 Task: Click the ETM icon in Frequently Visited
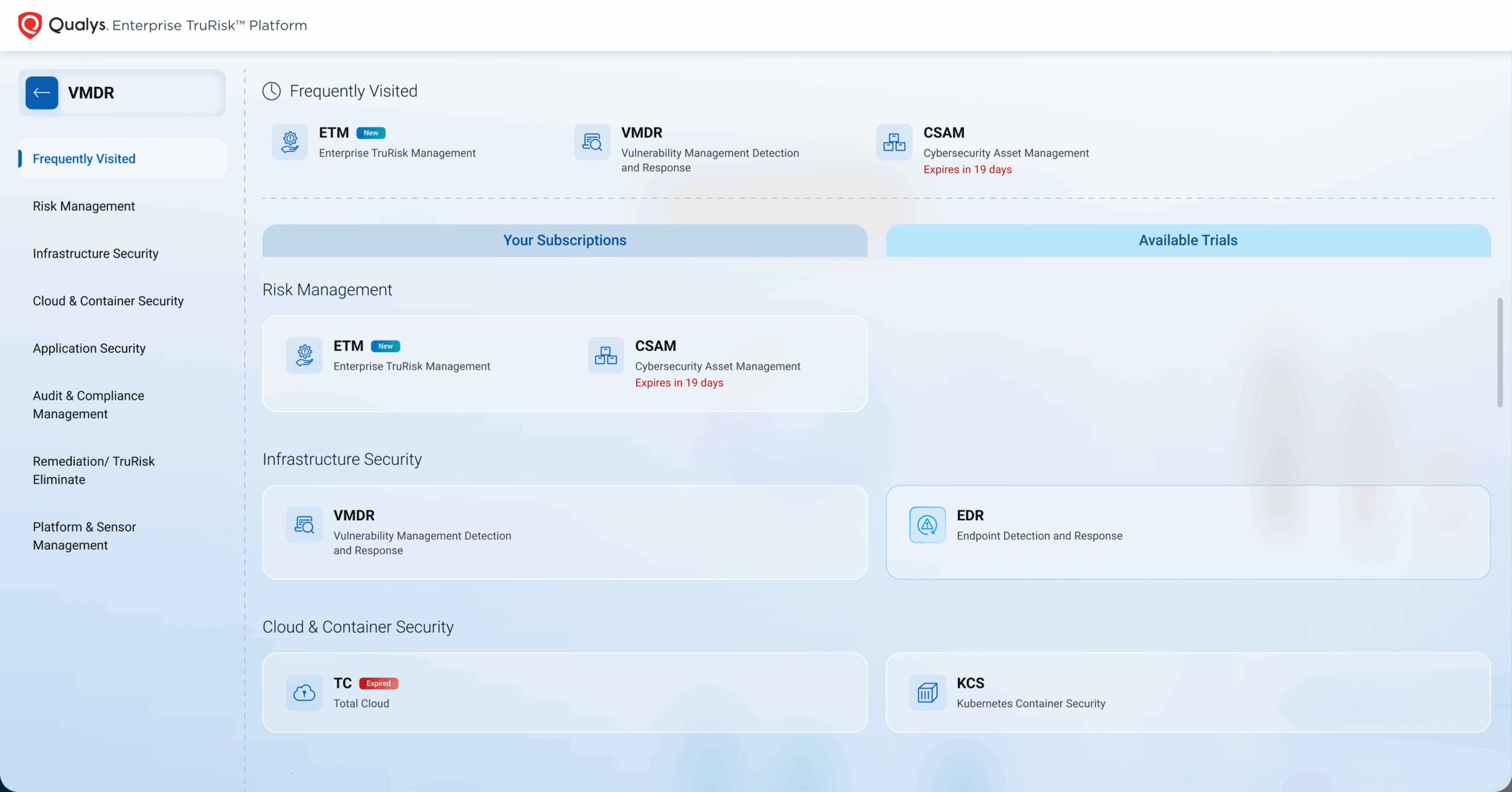coord(290,142)
